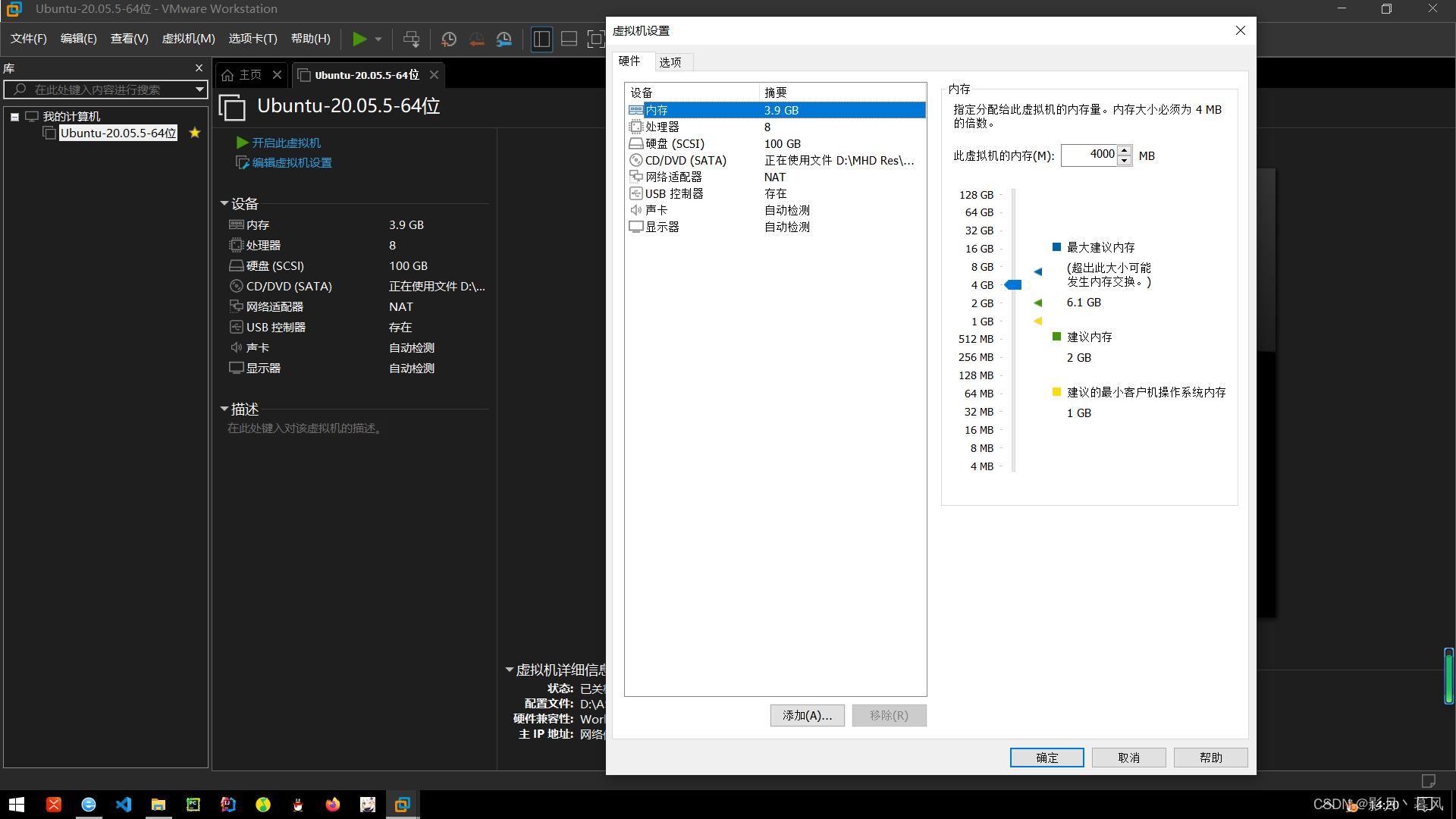Image resolution: width=1456 pixels, height=819 pixels.
Task: Open the library search dropdown arrow
Action: click(x=199, y=89)
